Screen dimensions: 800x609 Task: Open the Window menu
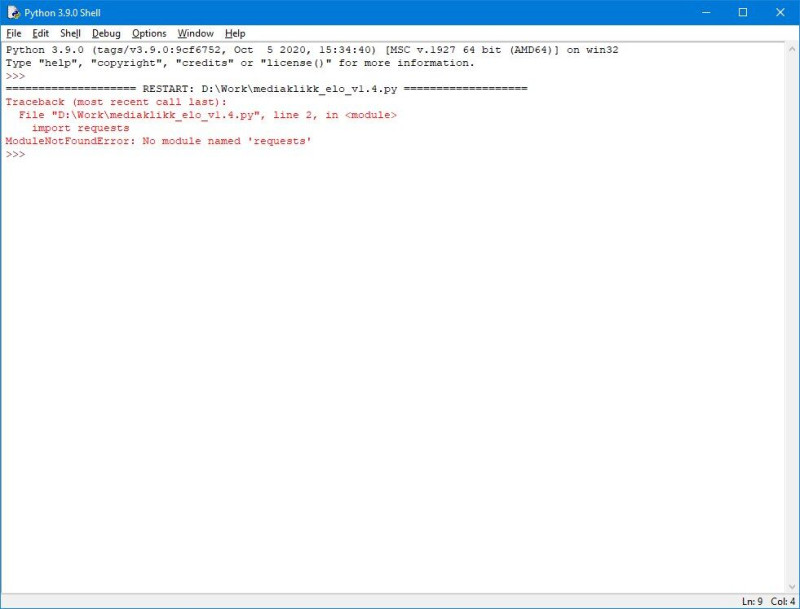(x=195, y=34)
